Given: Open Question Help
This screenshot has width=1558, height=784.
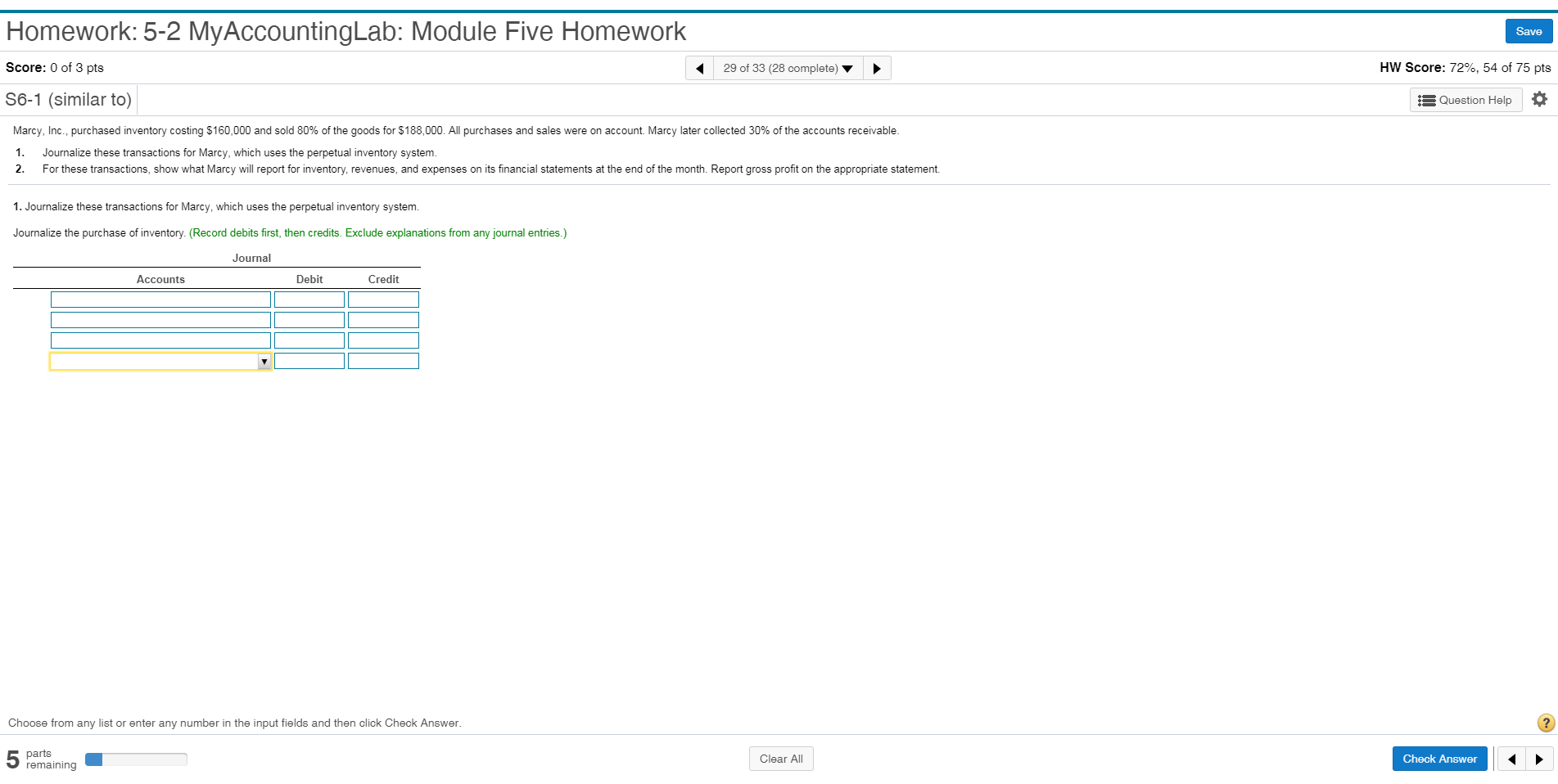Looking at the screenshot, I should [1465, 99].
